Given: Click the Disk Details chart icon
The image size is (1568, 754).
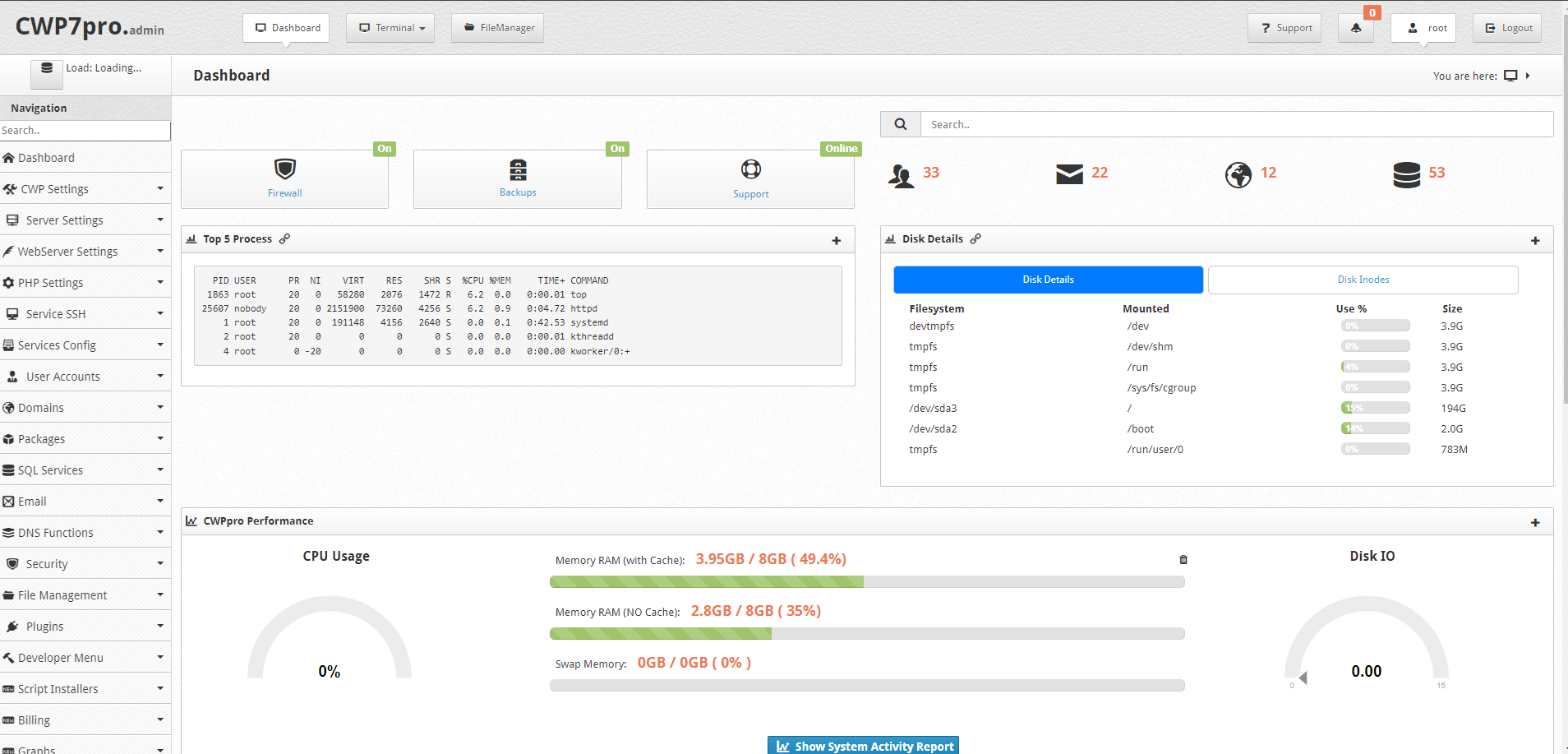Looking at the screenshot, I should (x=890, y=239).
